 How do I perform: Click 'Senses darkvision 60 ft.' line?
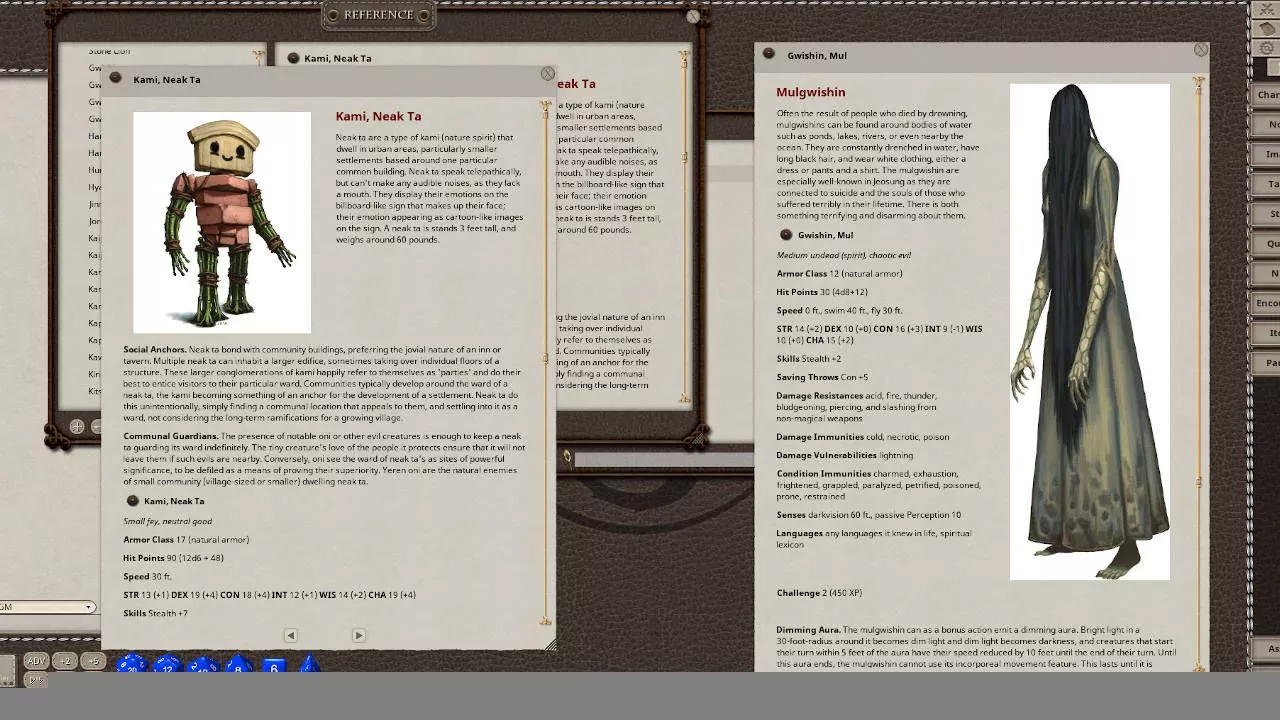pos(869,515)
